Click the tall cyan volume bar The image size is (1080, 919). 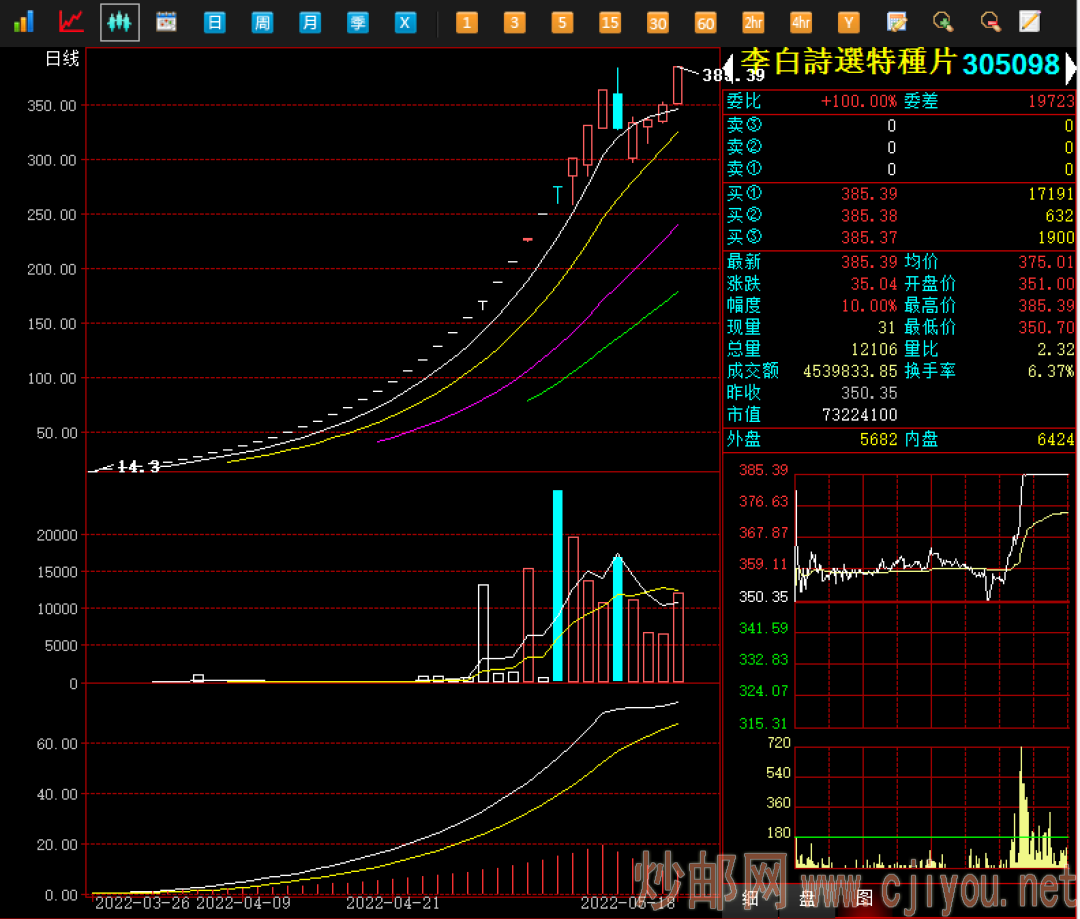(558, 586)
